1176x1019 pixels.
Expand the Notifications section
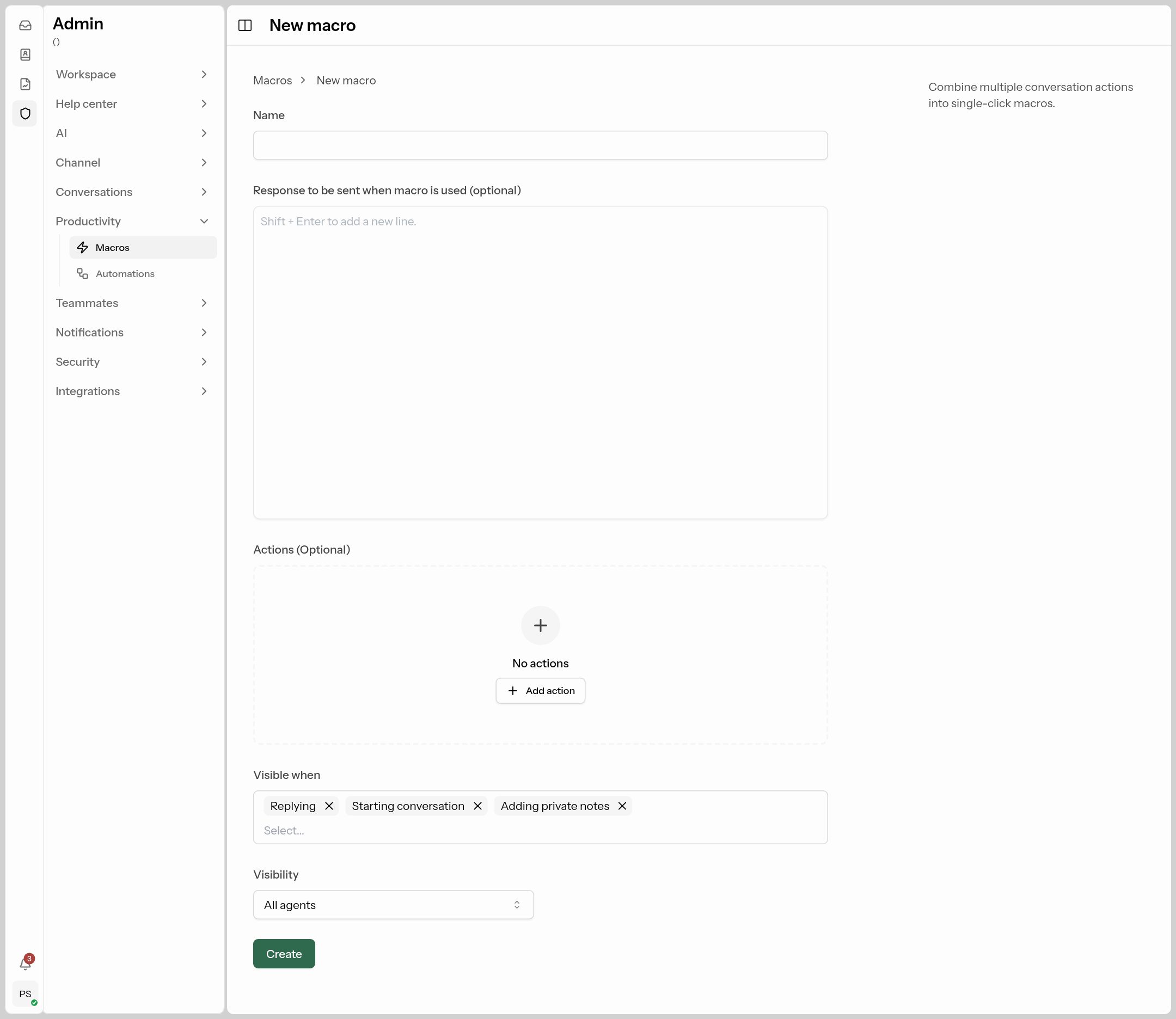tap(132, 332)
